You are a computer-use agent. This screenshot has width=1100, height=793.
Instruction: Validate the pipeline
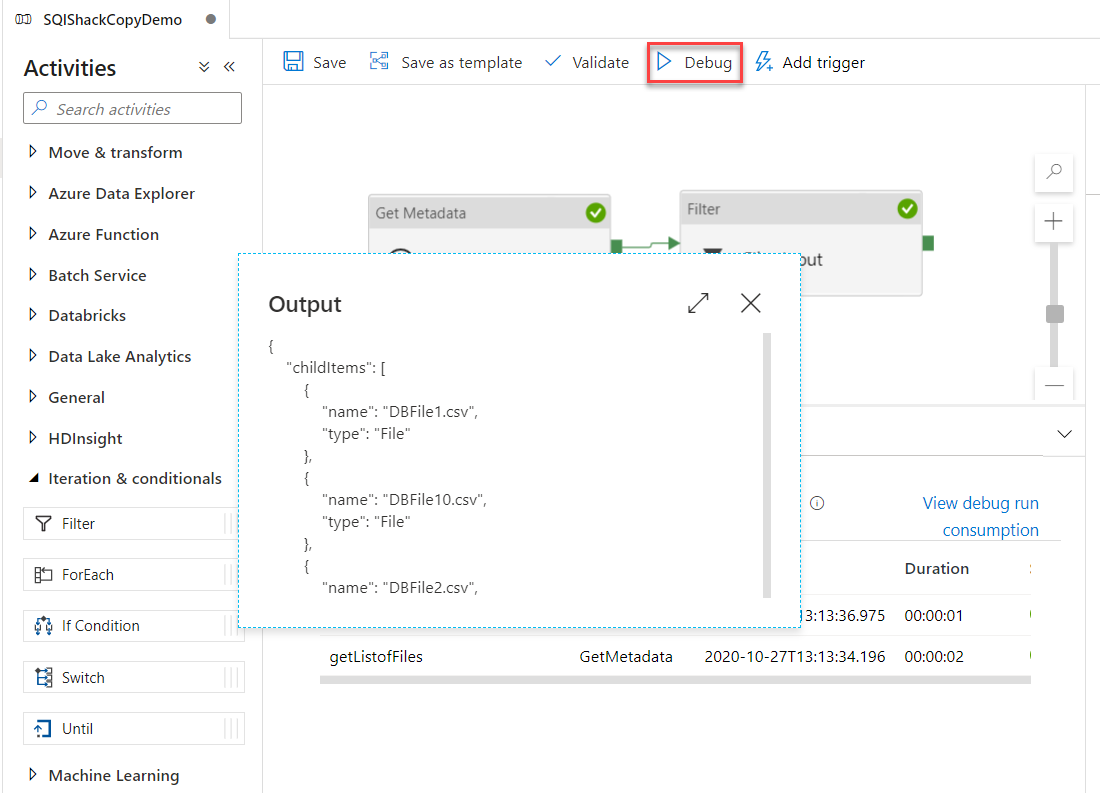pos(587,62)
